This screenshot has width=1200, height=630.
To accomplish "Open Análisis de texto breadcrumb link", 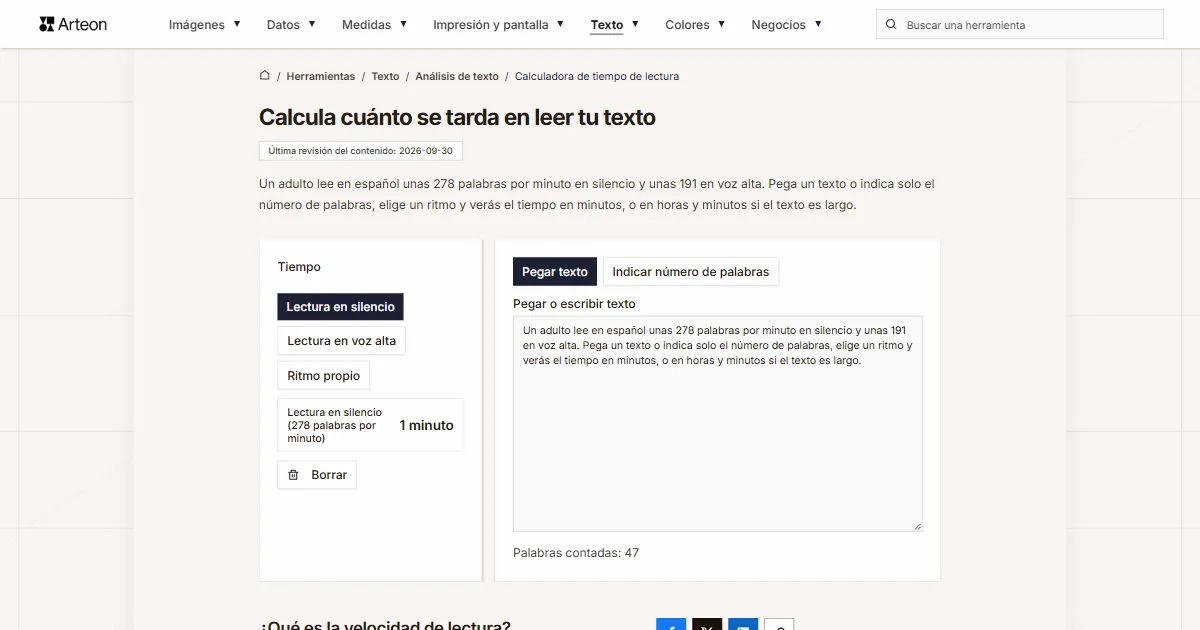I will point(457,76).
